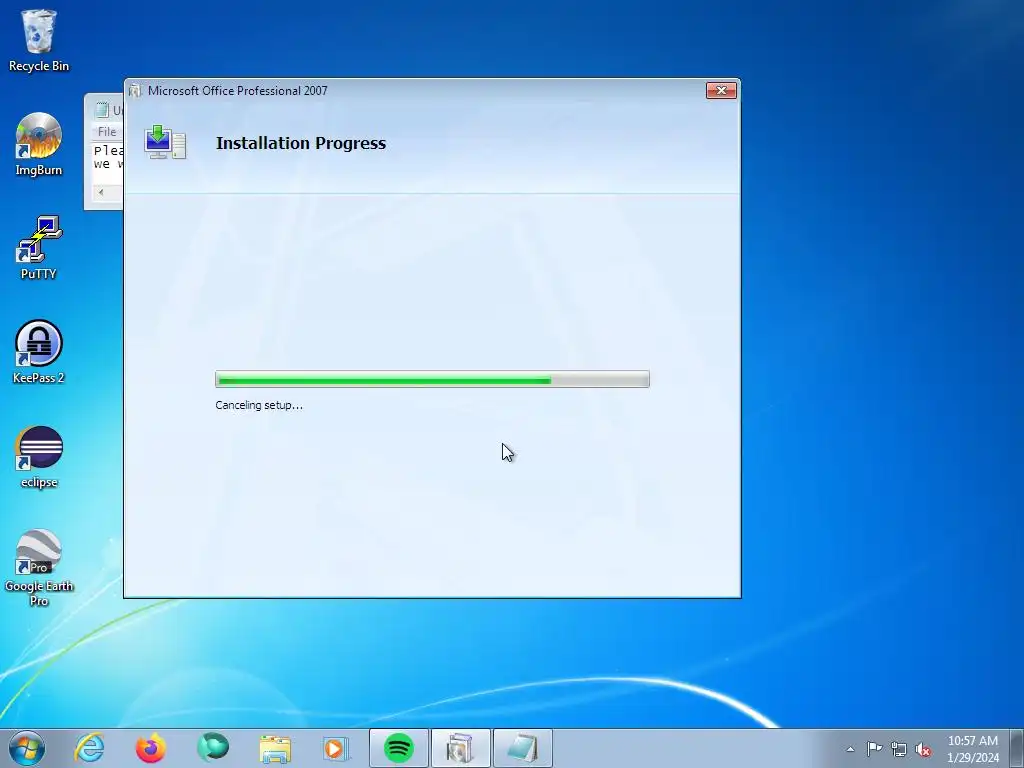The height and width of the screenshot is (768, 1024).
Task: Launch Internet Explorer from the taskbar
Action: point(89,748)
